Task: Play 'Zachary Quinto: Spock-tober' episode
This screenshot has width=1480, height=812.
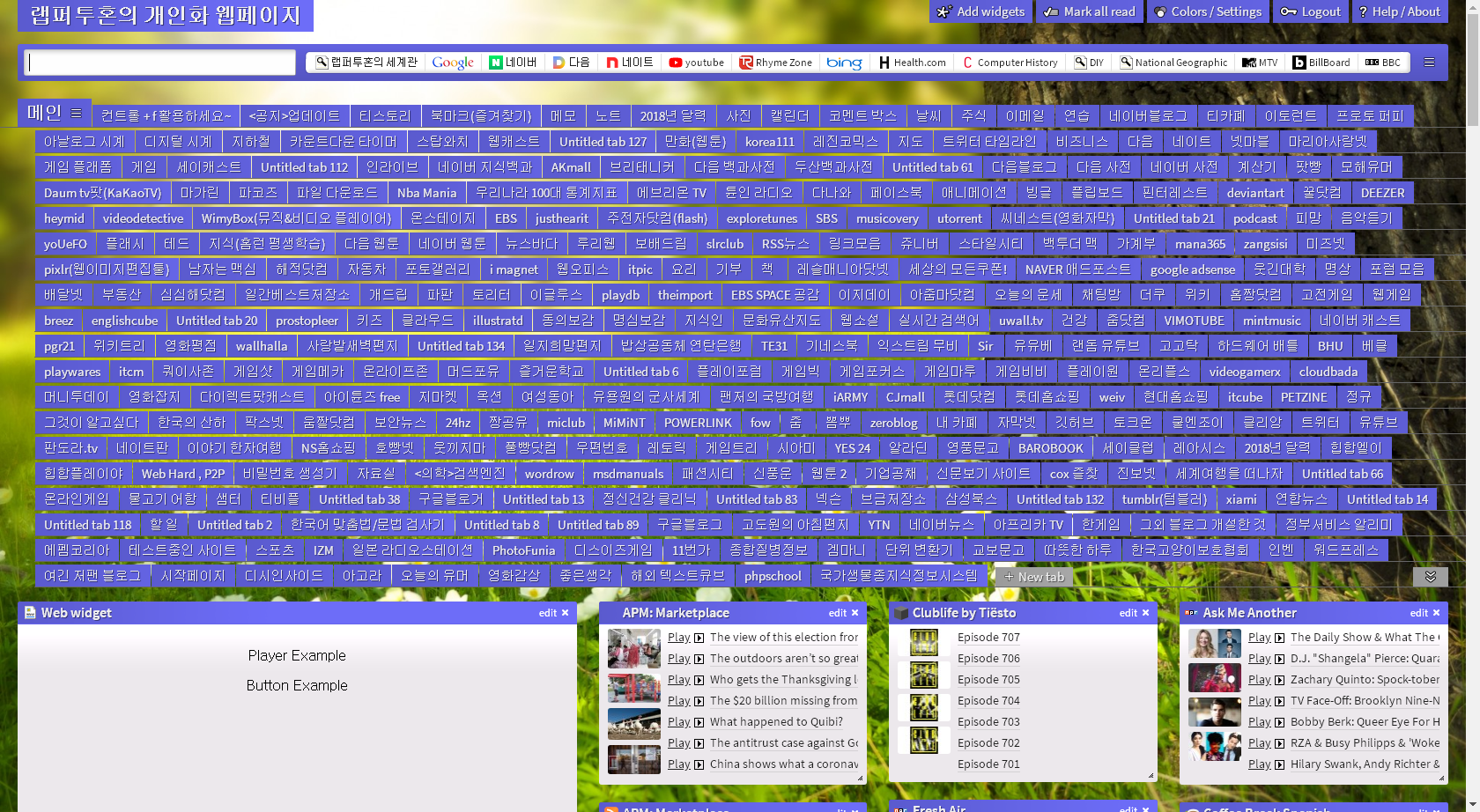Action: [1267, 680]
